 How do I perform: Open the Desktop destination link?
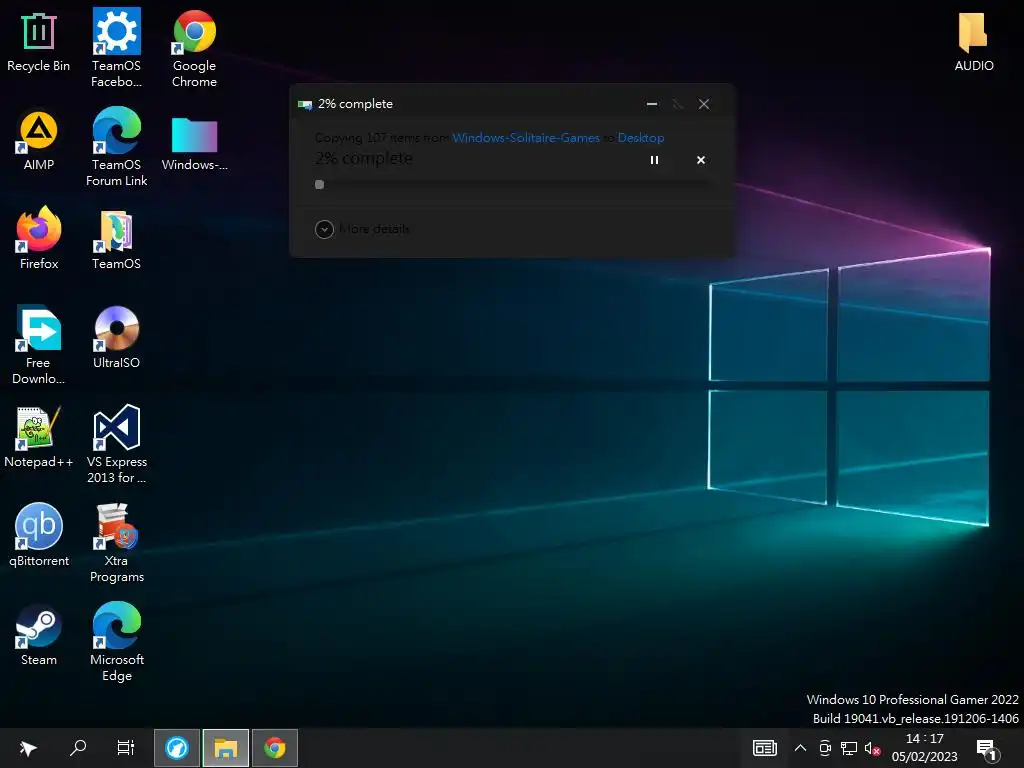[641, 138]
